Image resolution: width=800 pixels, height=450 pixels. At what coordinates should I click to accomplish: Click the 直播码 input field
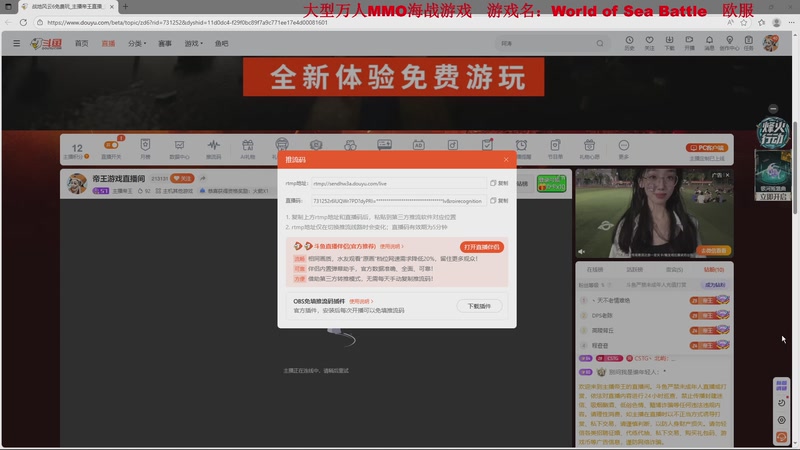(398, 201)
